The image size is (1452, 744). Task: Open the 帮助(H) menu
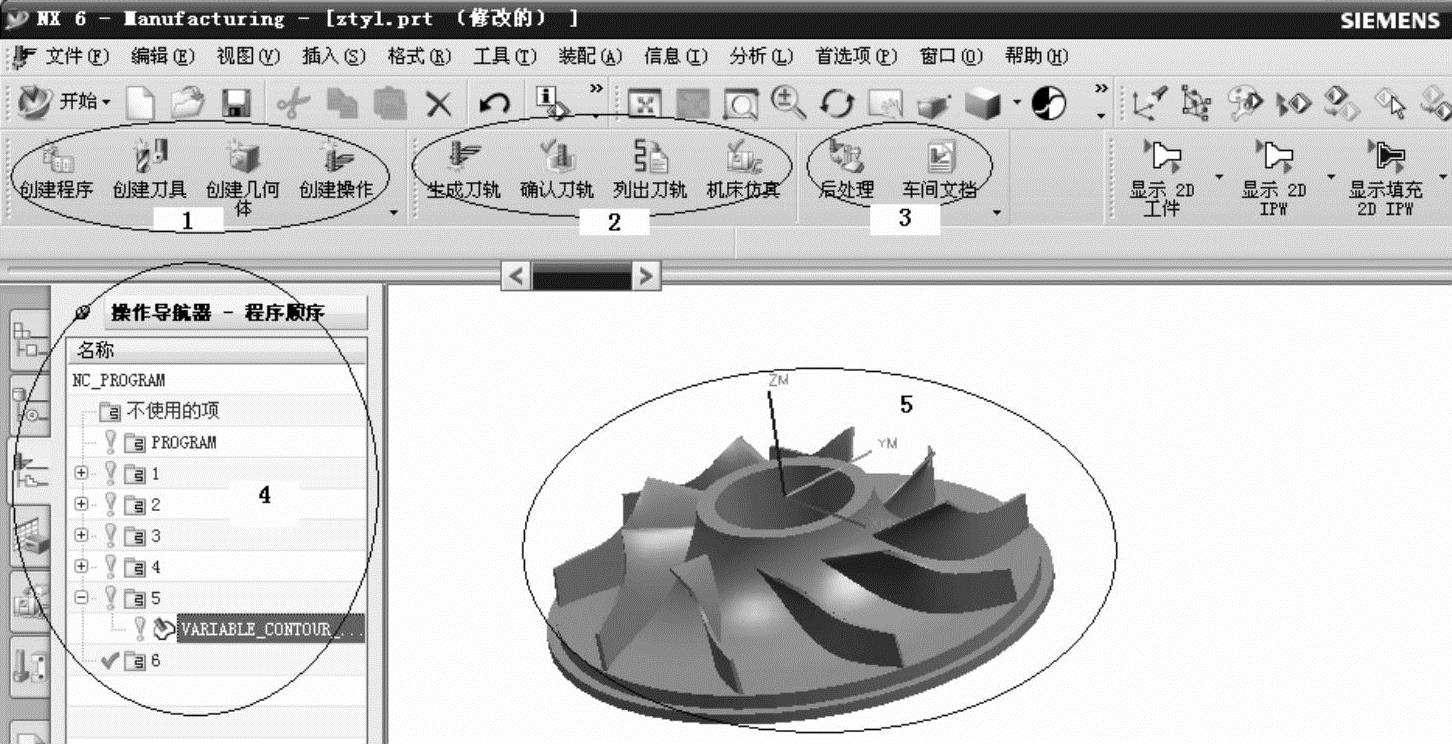click(1037, 56)
